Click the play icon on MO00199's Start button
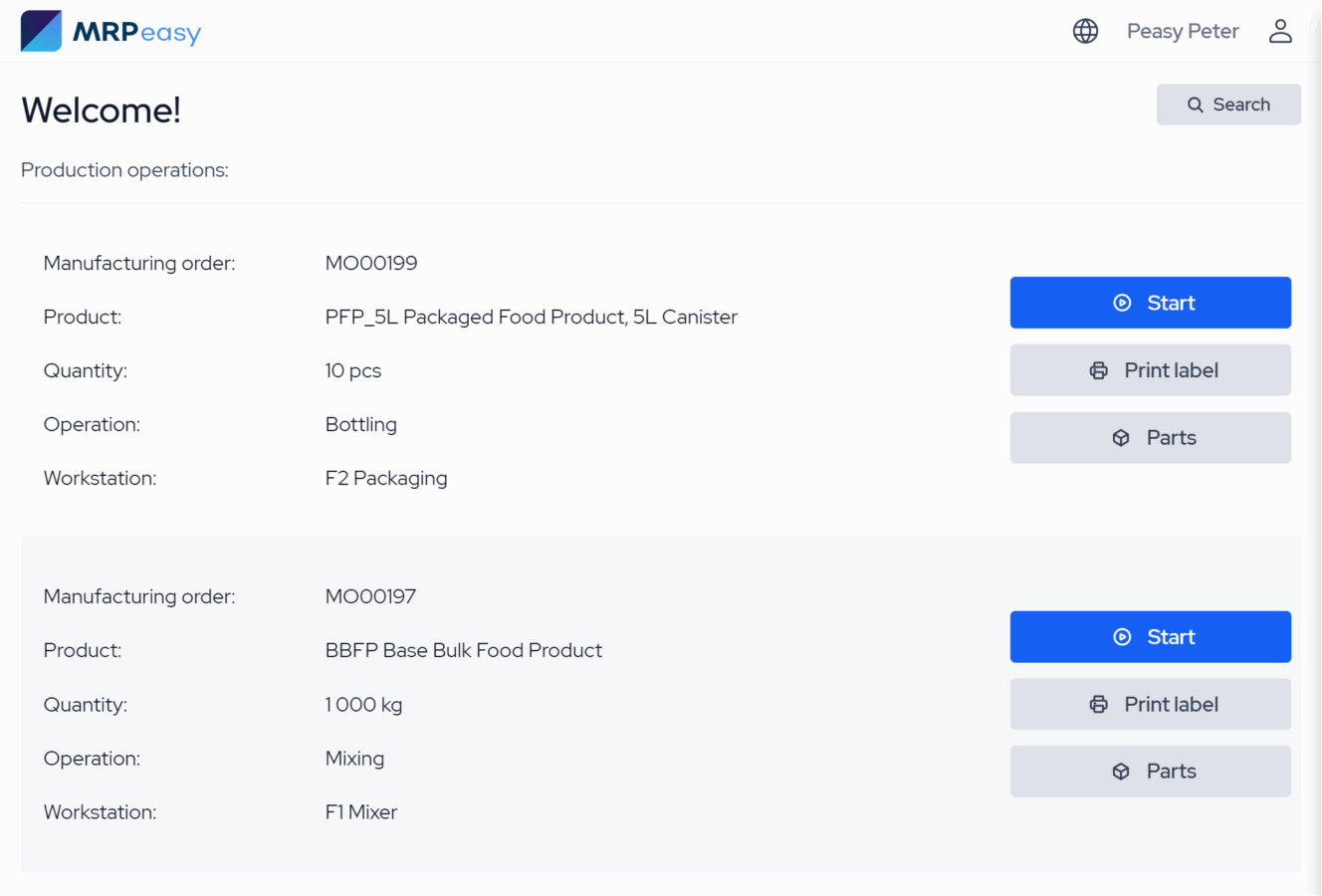 [x=1123, y=302]
